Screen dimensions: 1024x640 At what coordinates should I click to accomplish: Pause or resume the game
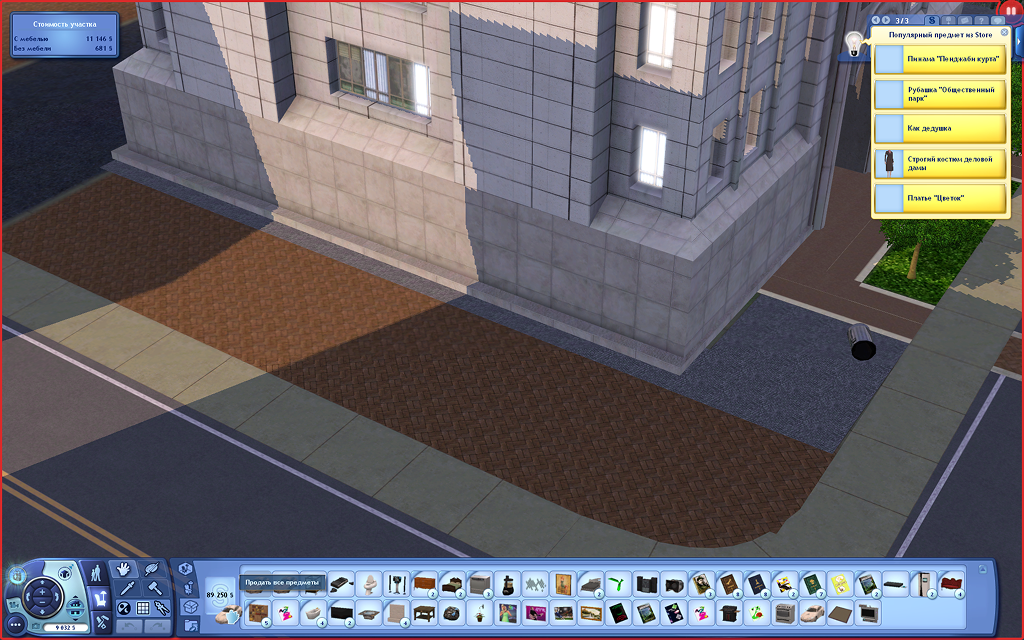(1009, 11)
